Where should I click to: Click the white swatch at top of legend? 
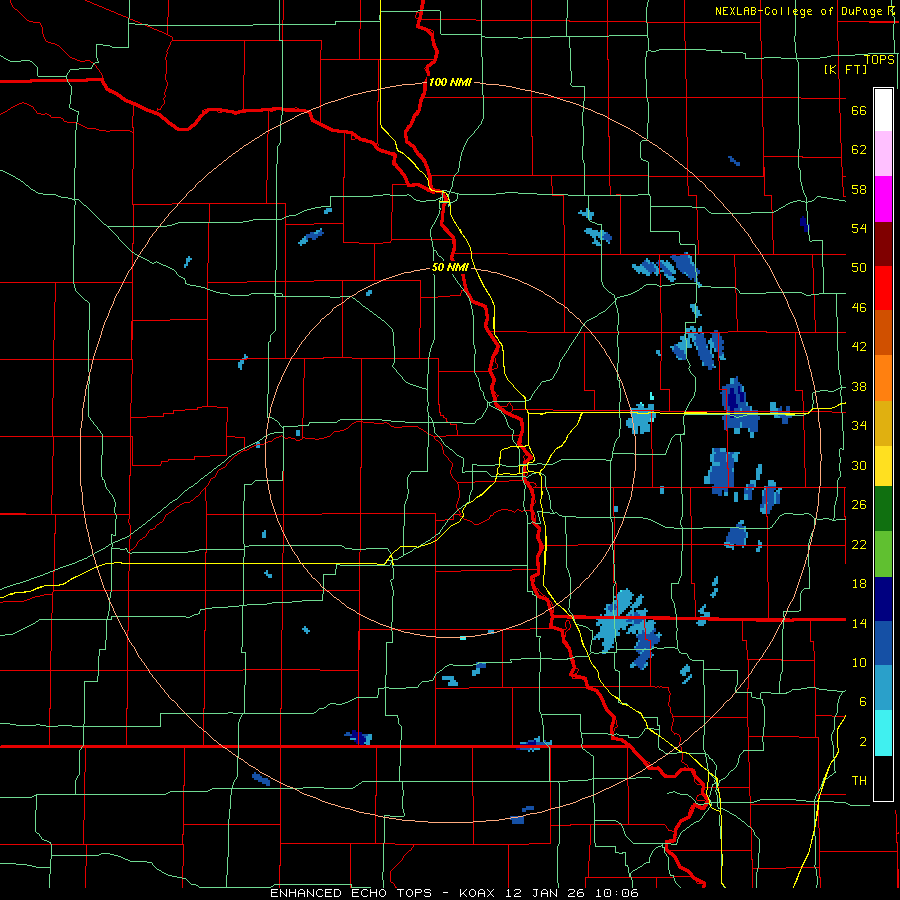[x=883, y=110]
